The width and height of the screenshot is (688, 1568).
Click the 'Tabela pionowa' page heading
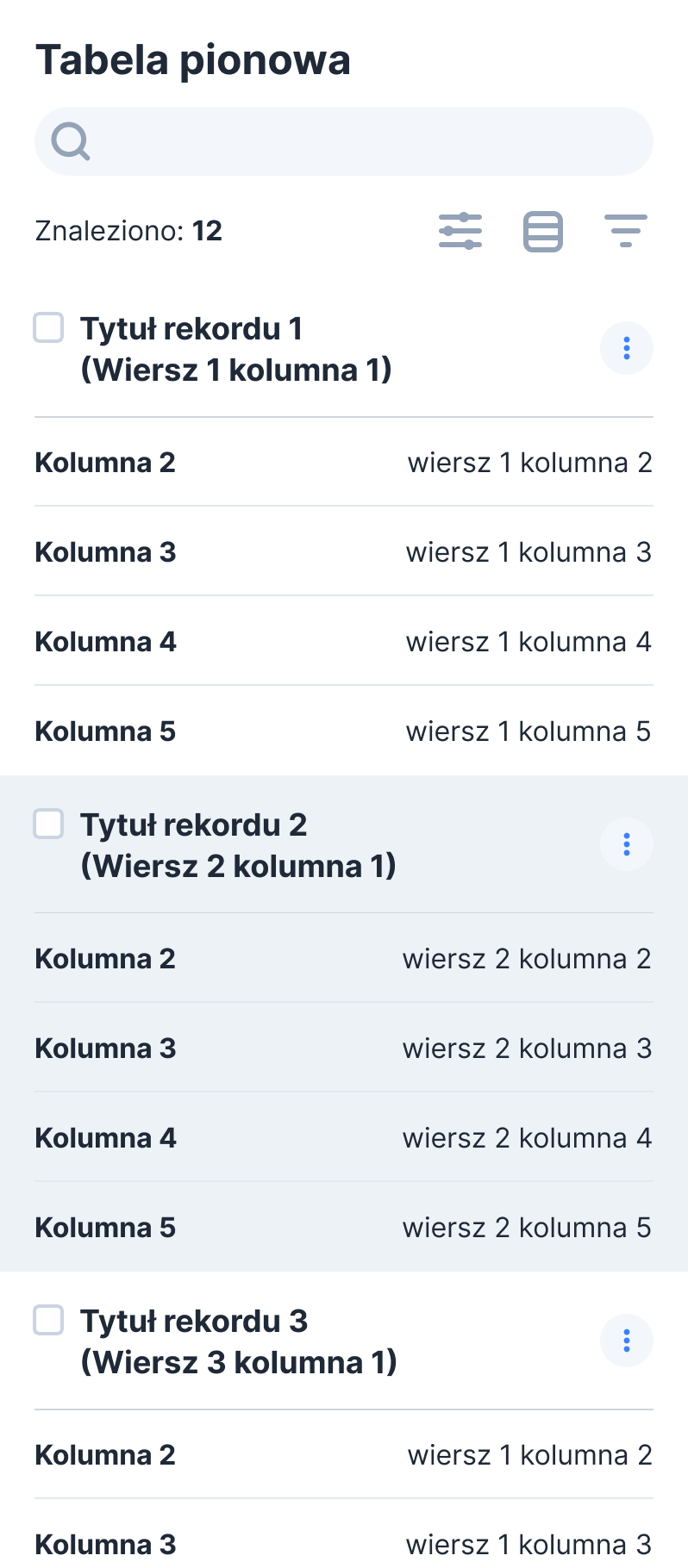pos(193,60)
